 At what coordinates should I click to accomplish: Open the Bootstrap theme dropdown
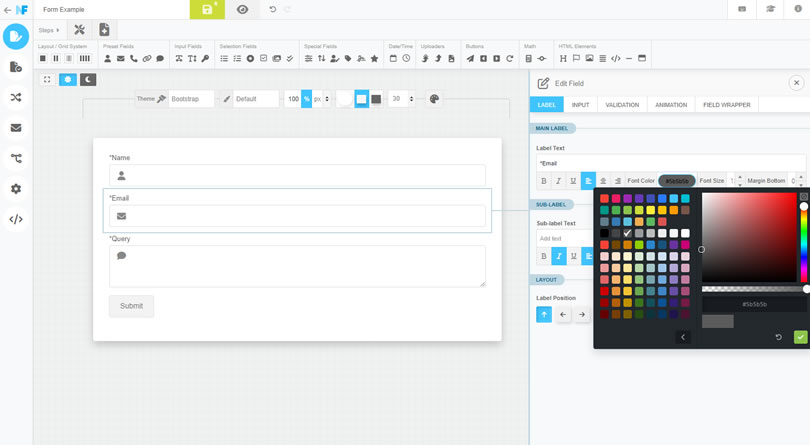[x=191, y=99]
